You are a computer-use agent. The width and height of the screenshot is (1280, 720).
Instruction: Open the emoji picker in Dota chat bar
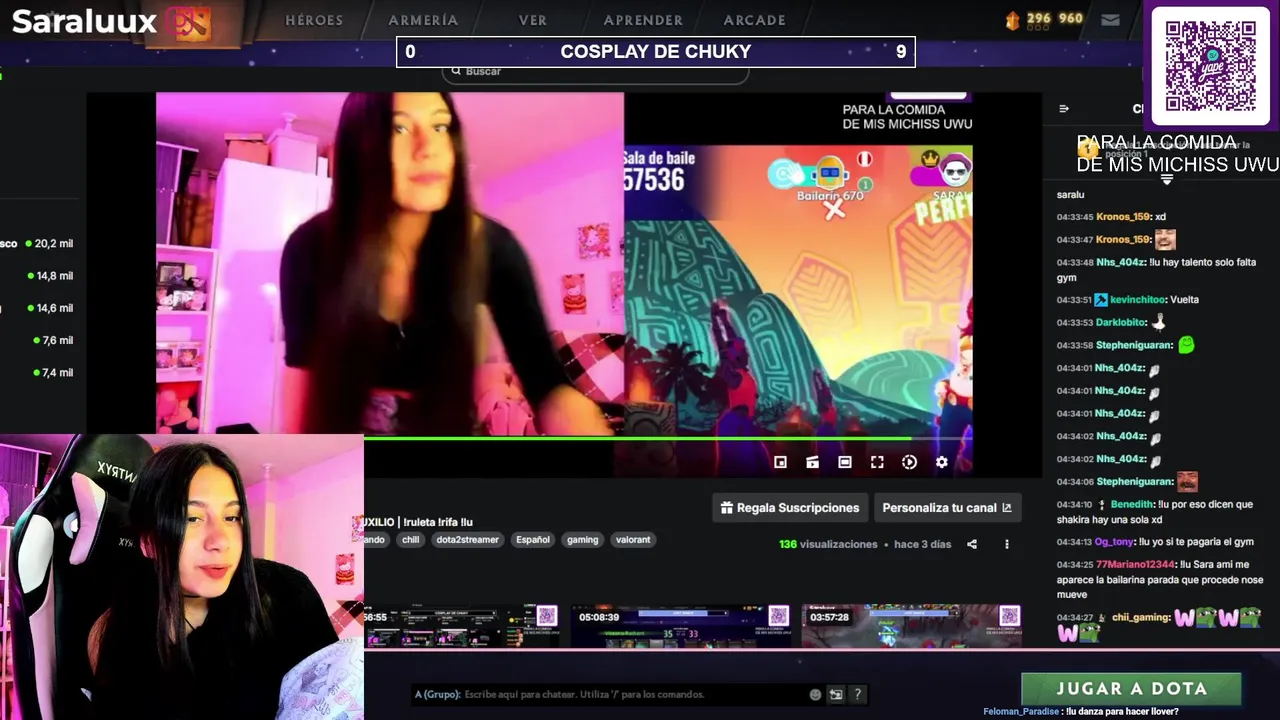[x=815, y=694]
